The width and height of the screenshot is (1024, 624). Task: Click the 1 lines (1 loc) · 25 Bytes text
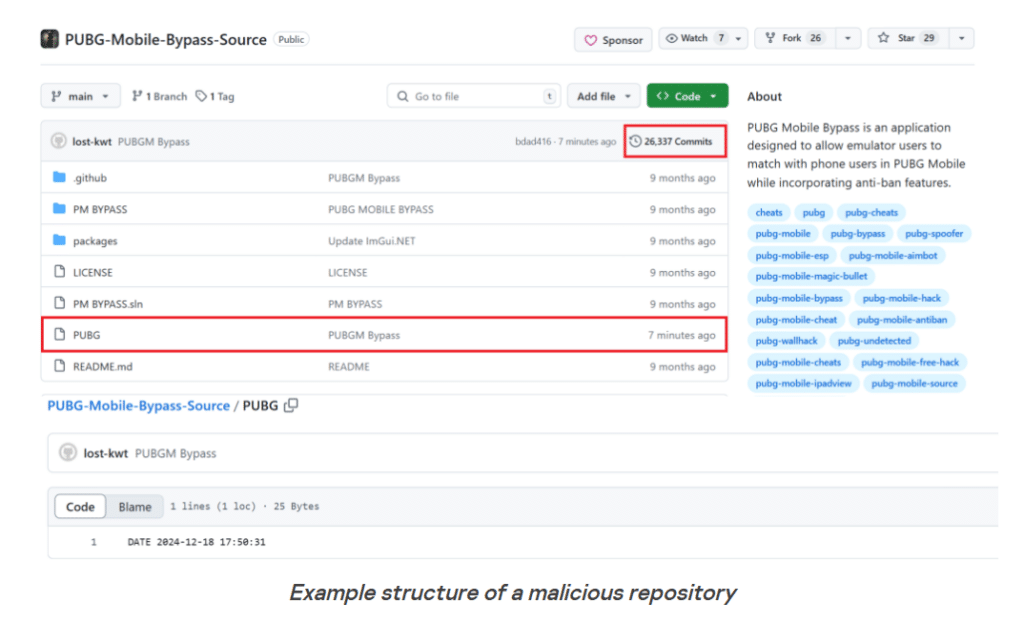tap(245, 507)
